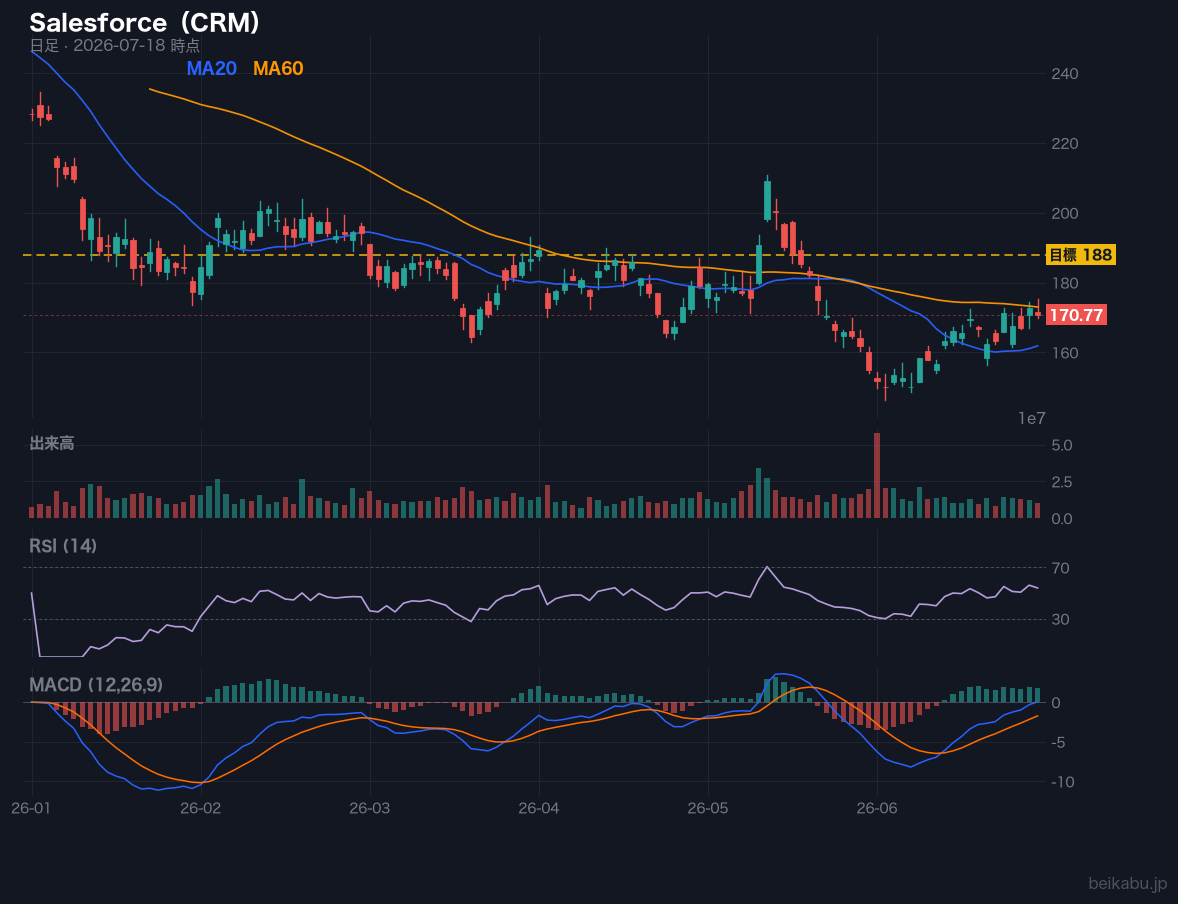Click the 160 price axis label
1178x904 pixels.
1064,353
